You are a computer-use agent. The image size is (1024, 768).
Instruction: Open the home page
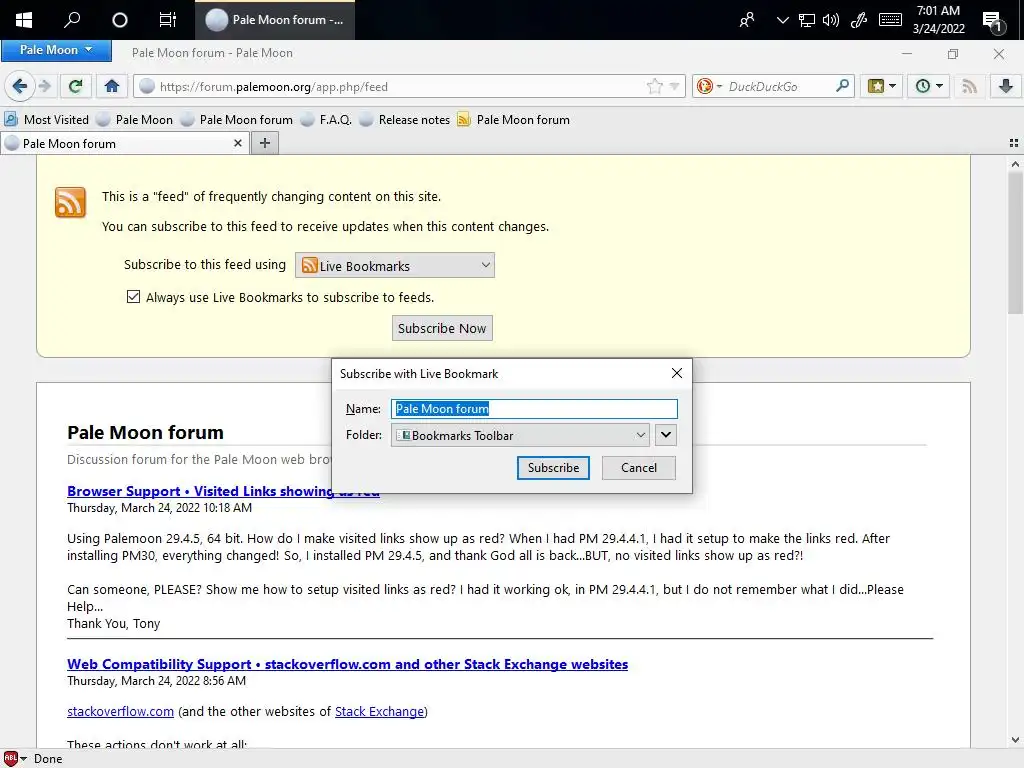pyautogui.click(x=112, y=86)
